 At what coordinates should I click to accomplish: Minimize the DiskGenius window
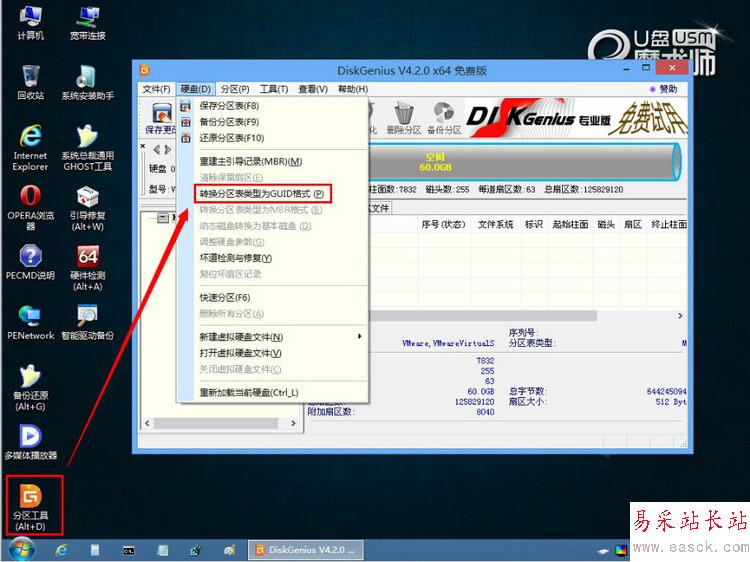(627, 68)
